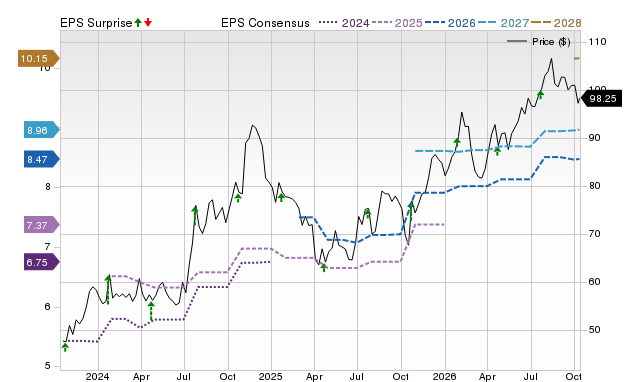This screenshot has height=382, width=640.
Task: Click the light purple 7.37 value tag
Action: coord(42,225)
